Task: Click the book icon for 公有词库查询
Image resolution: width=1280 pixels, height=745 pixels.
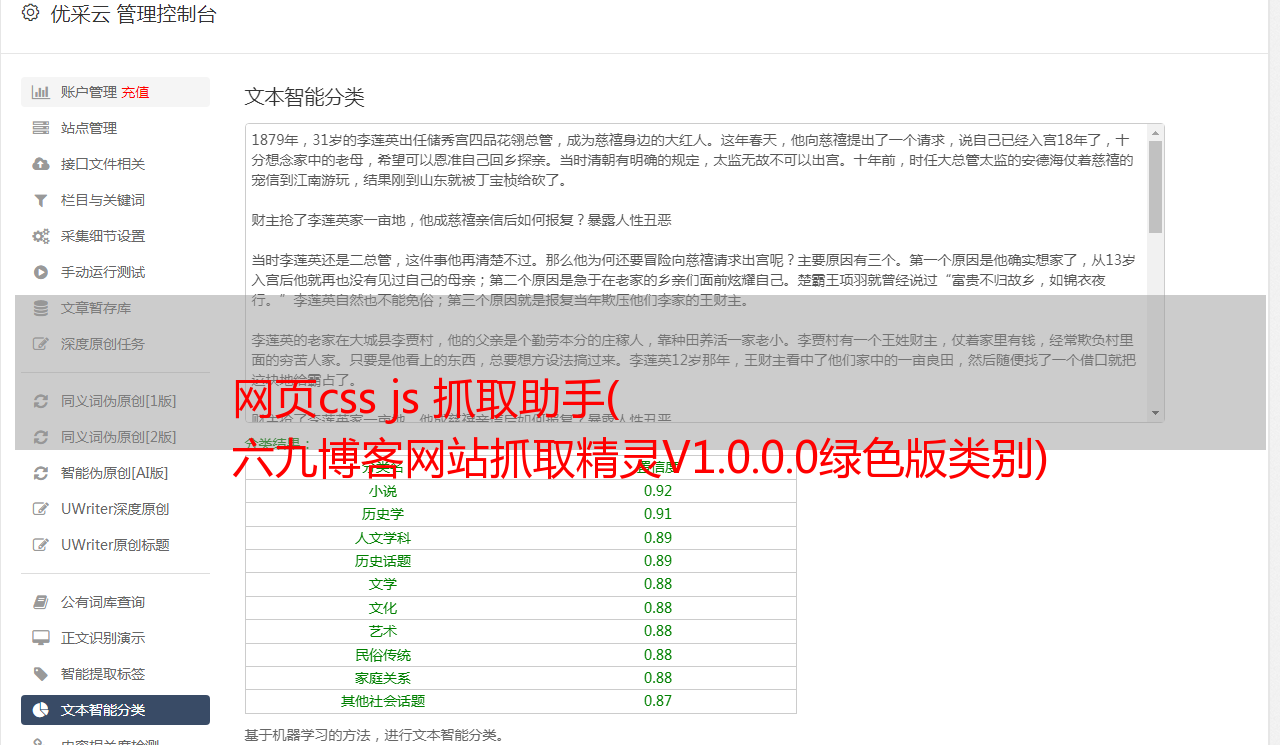Action: click(x=41, y=602)
